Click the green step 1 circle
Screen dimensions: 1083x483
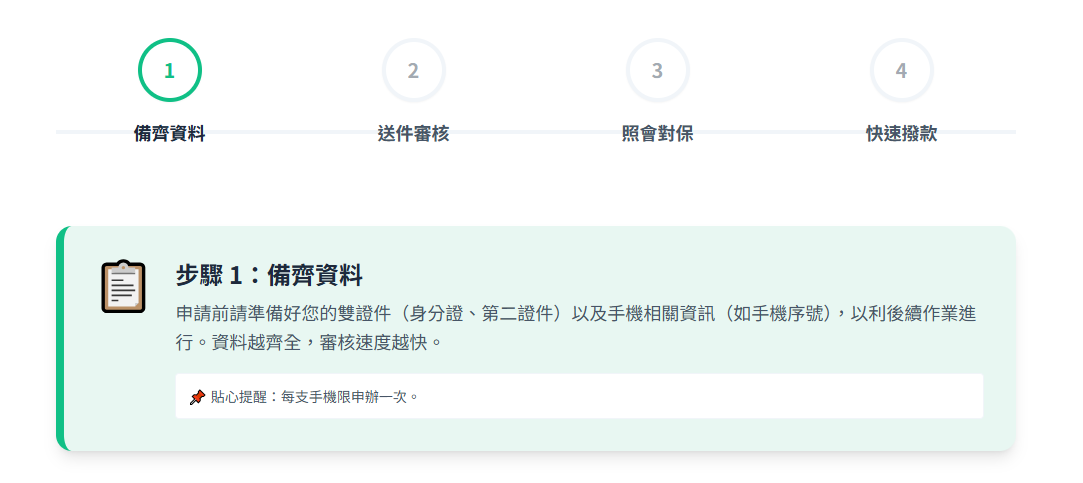click(x=170, y=70)
